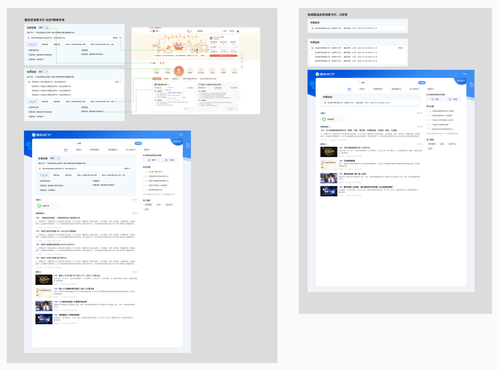Click the blue search button in right search-page mockup
500x370 pixels.
pos(422,82)
